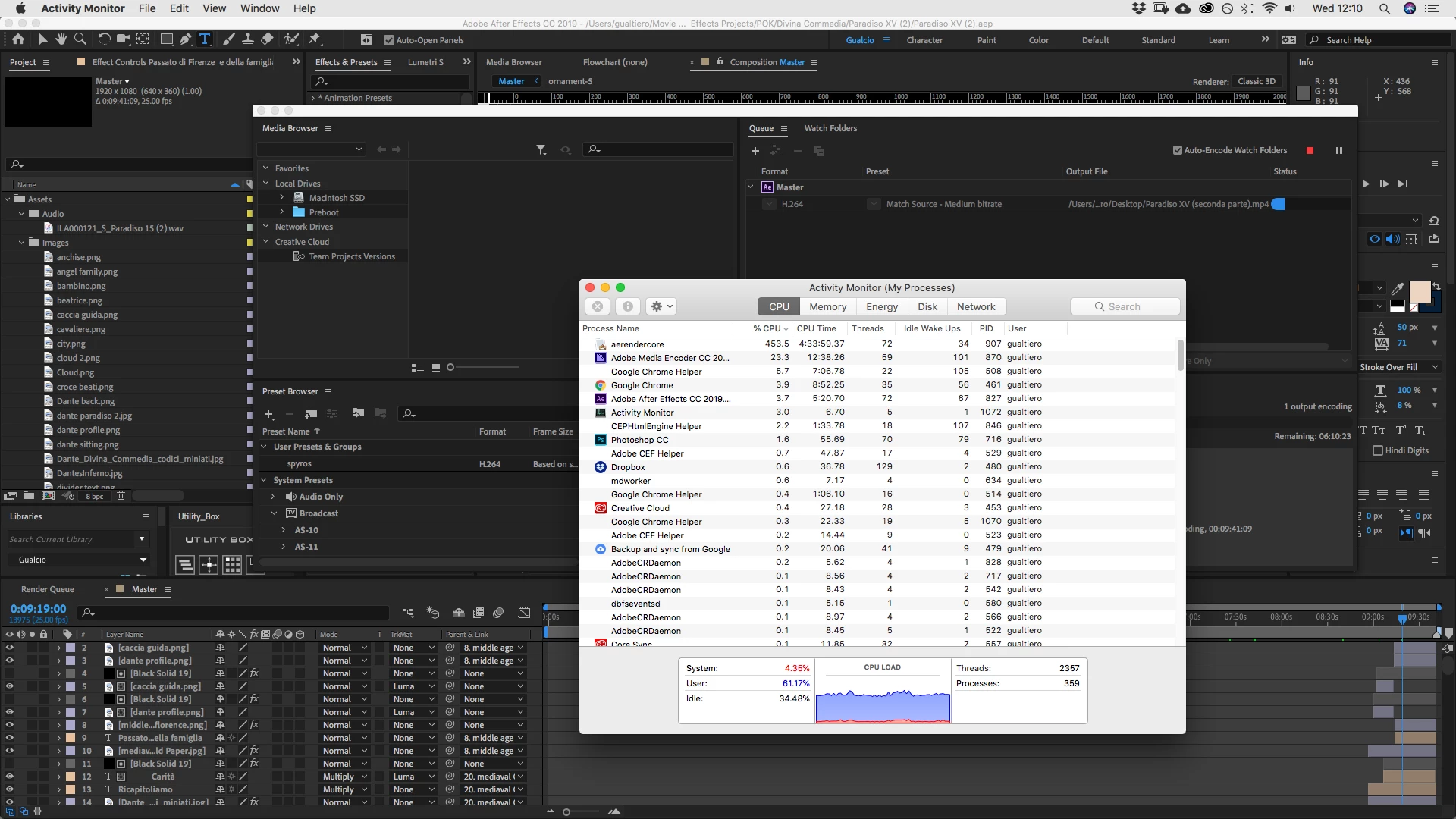Enable the Hindi Digits checkbox

(1378, 450)
